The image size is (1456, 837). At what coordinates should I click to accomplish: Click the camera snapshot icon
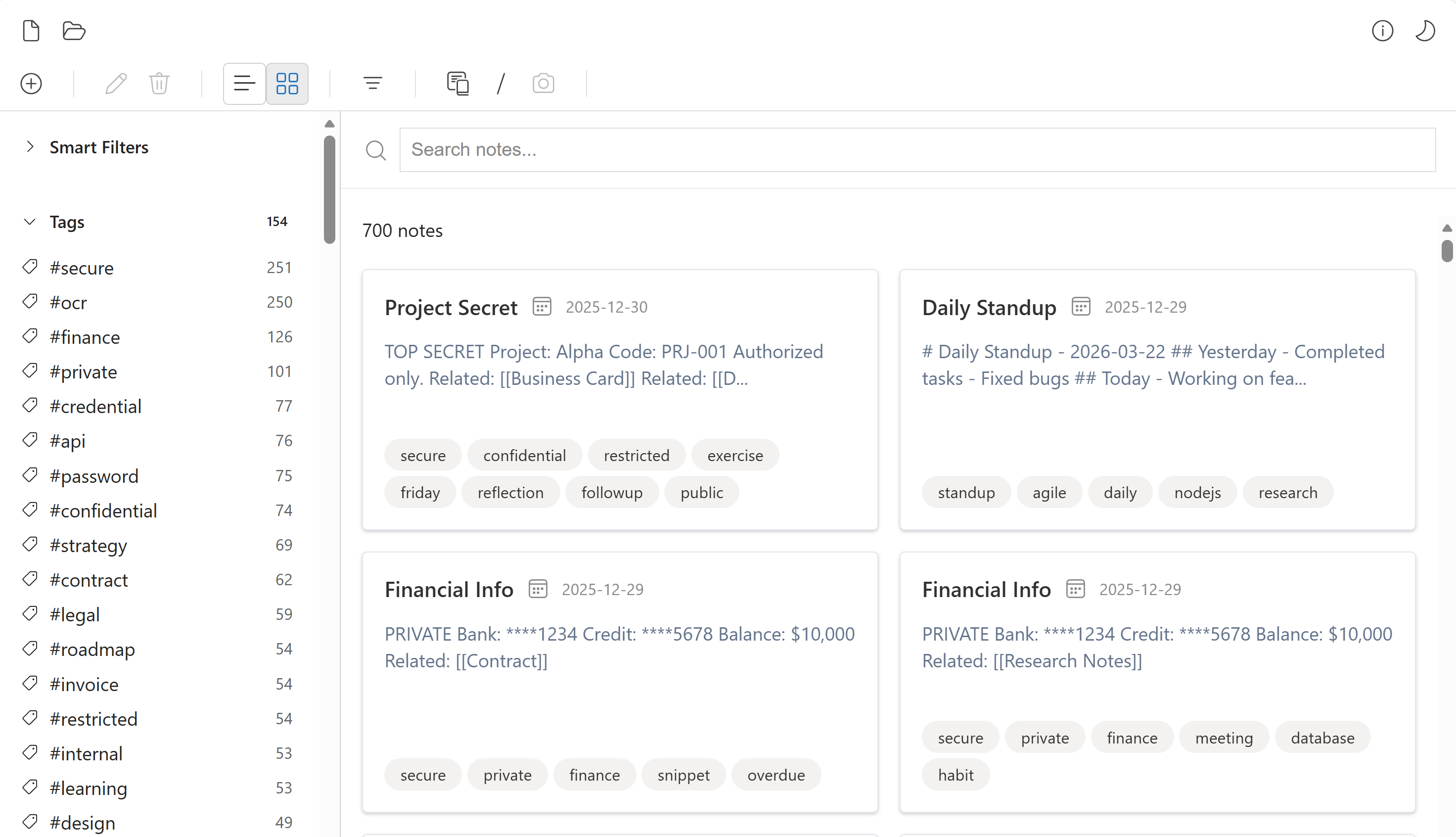[x=543, y=84]
